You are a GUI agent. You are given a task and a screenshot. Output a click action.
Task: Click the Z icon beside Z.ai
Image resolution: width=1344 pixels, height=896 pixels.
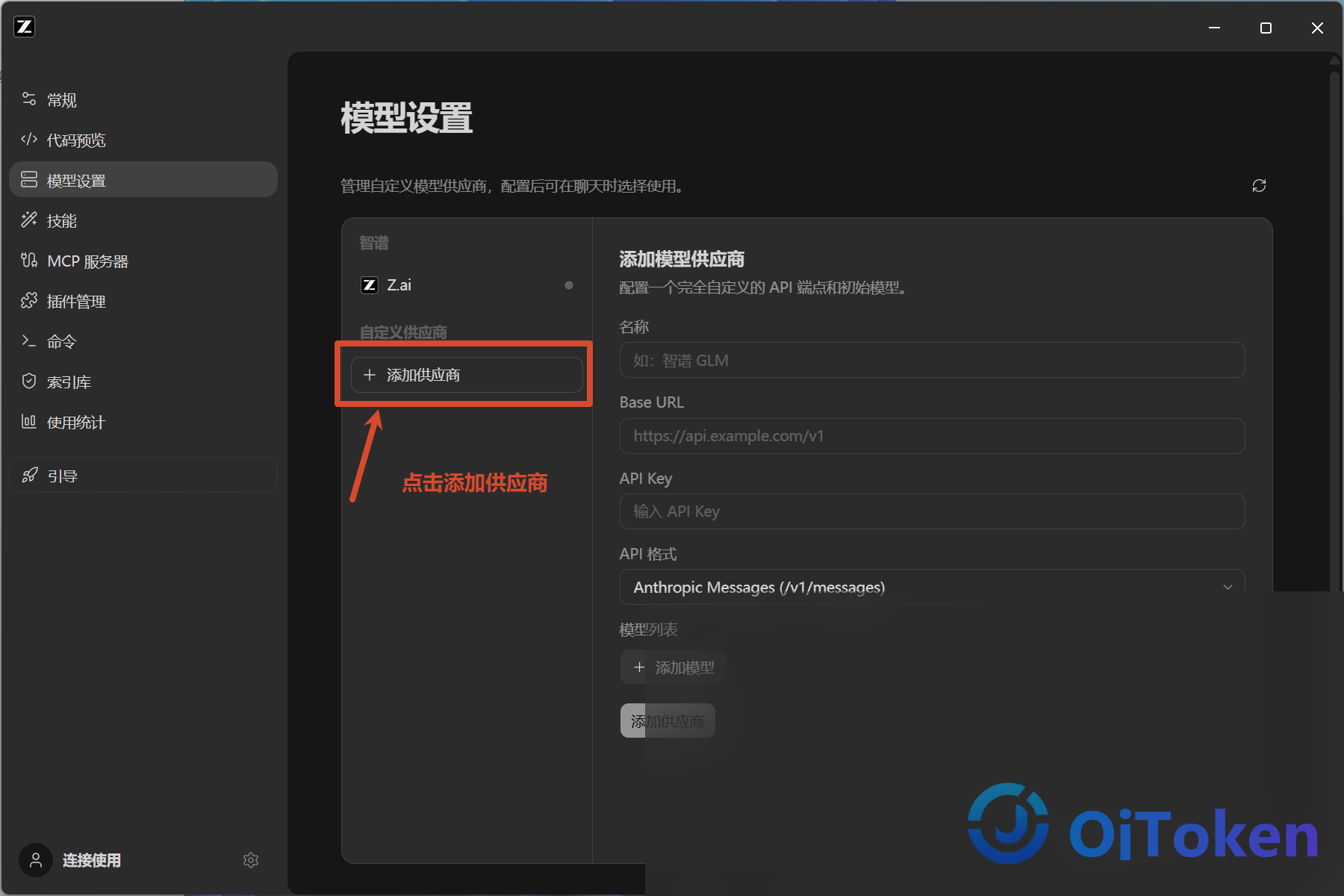pyautogui.click(x=369, y=285)
